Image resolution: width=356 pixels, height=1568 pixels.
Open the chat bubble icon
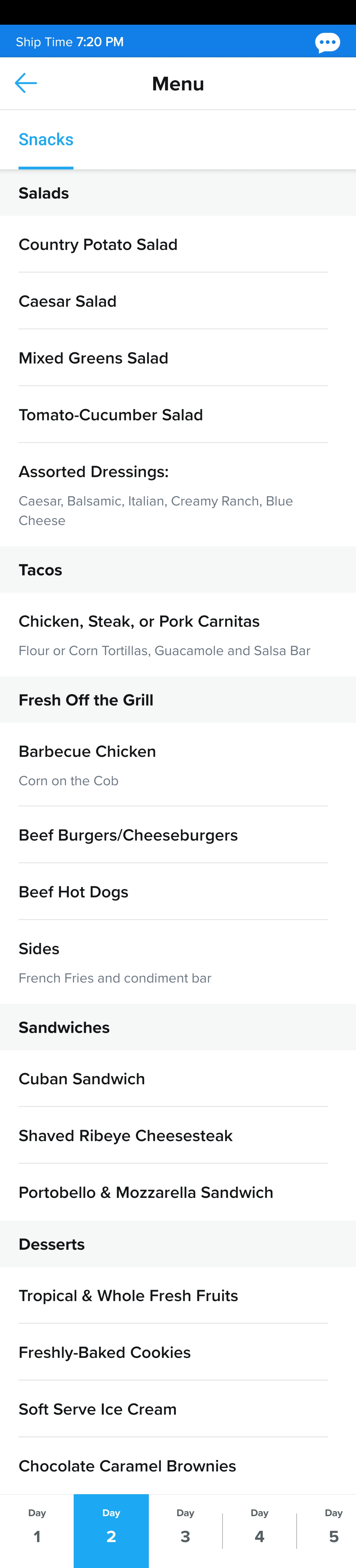pos(327,42)
